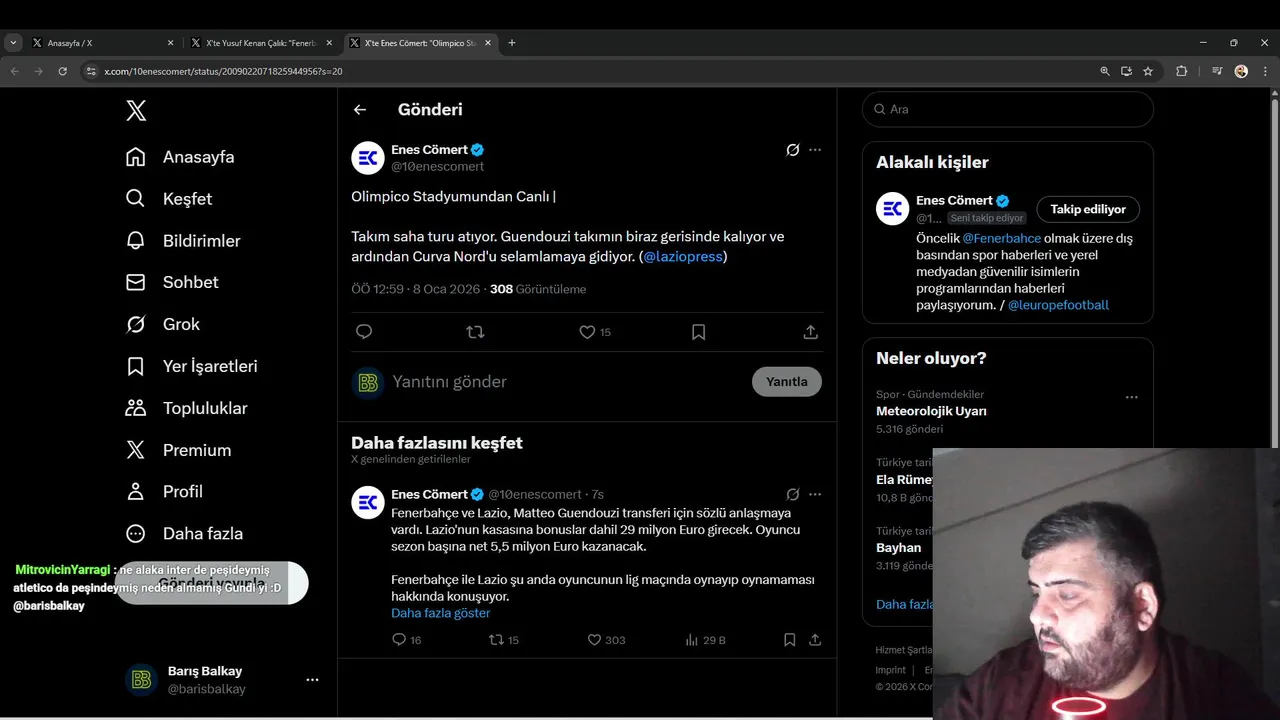Click the Premium X icon

pyautogui.click(x=135, y=450)
